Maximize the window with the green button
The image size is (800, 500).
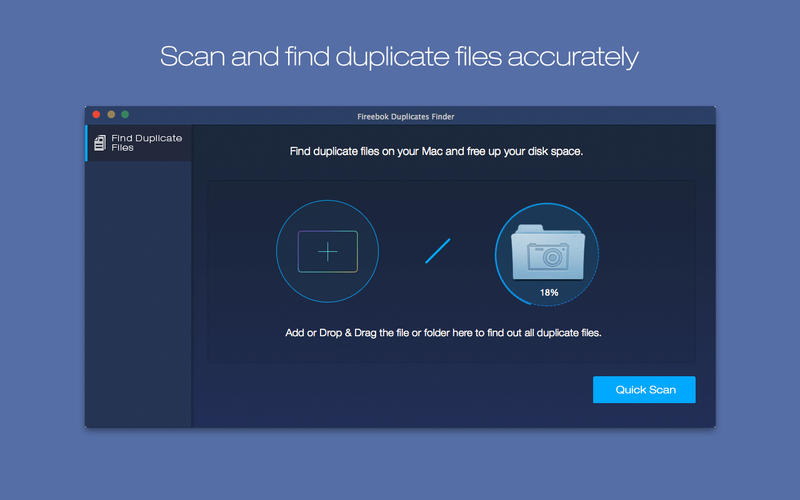coord(125,115)
